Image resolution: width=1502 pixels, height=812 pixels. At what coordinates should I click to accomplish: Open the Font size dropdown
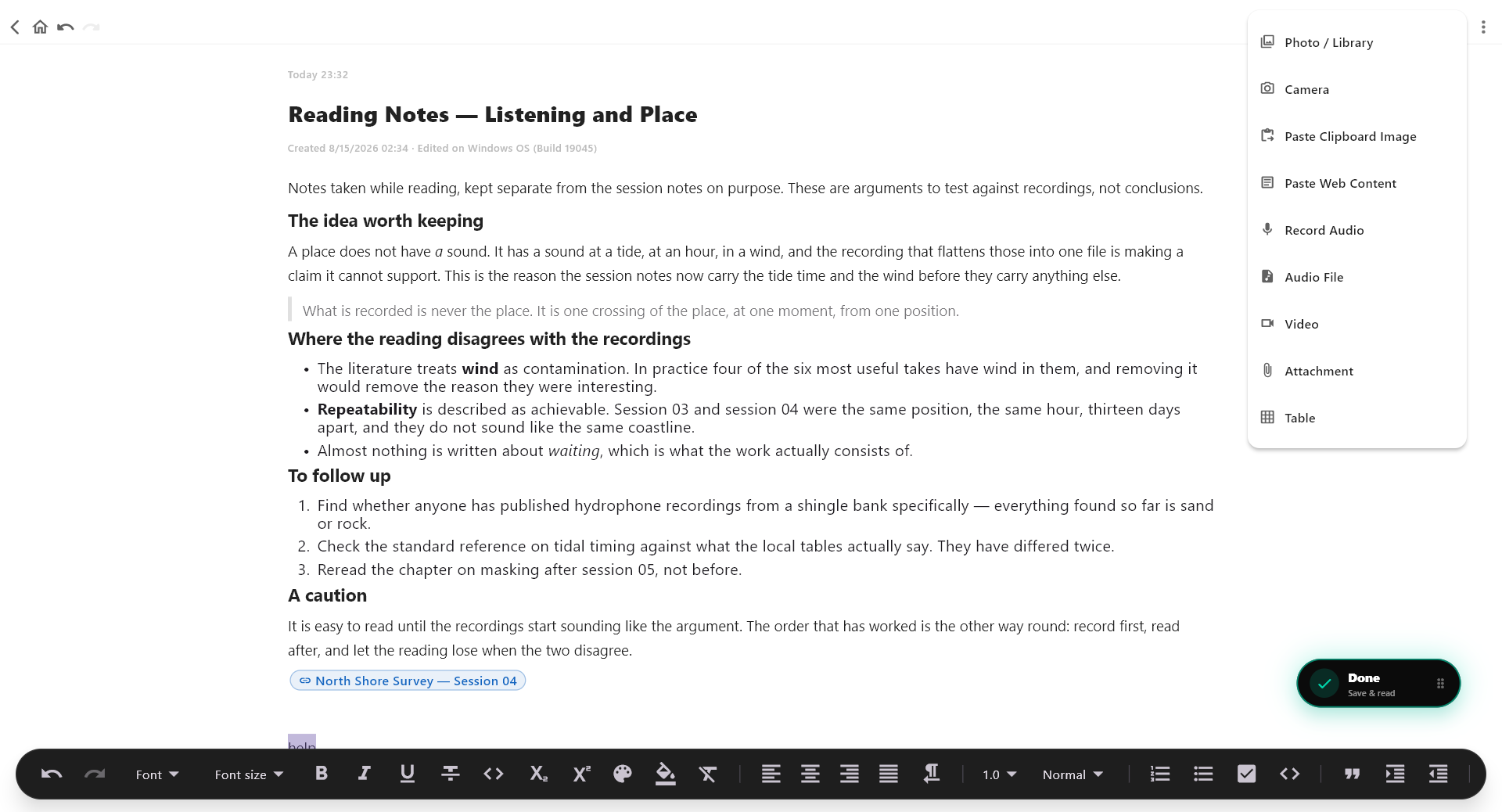pos(249,774)
